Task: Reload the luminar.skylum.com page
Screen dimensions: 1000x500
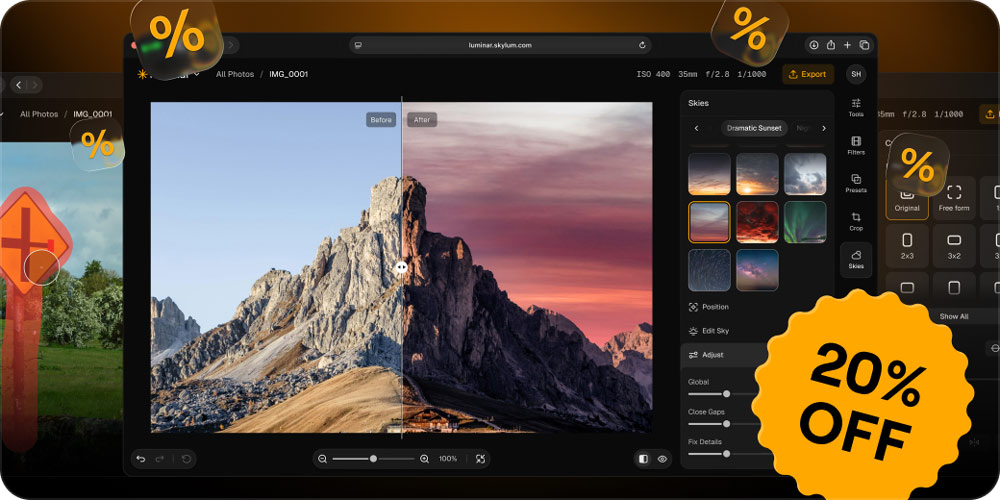Action: point(642,45)
